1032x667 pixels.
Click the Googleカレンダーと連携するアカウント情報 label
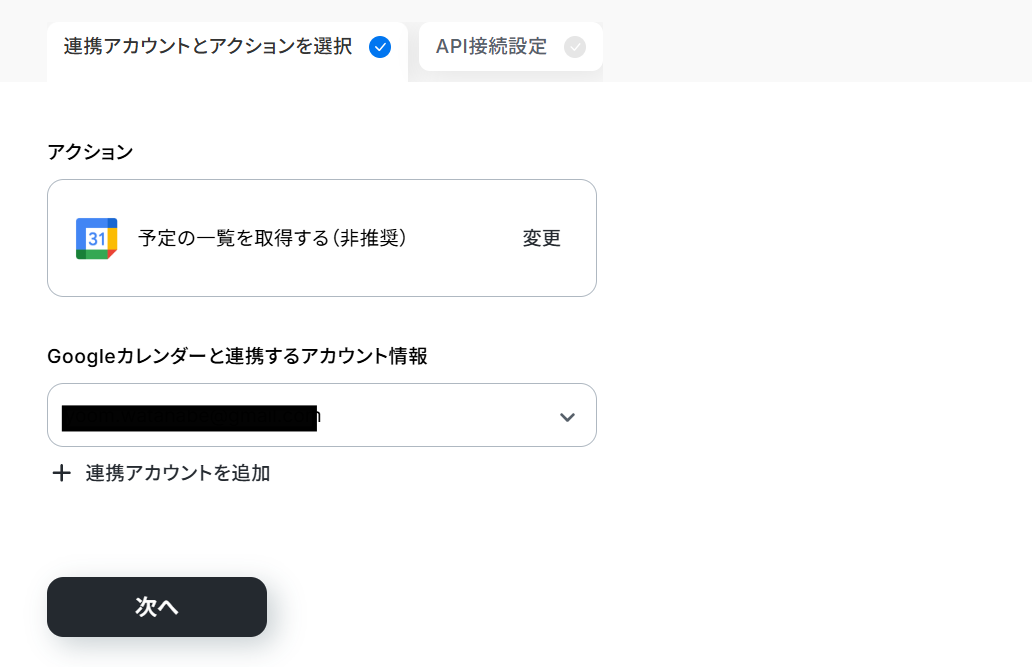(237, 356)
